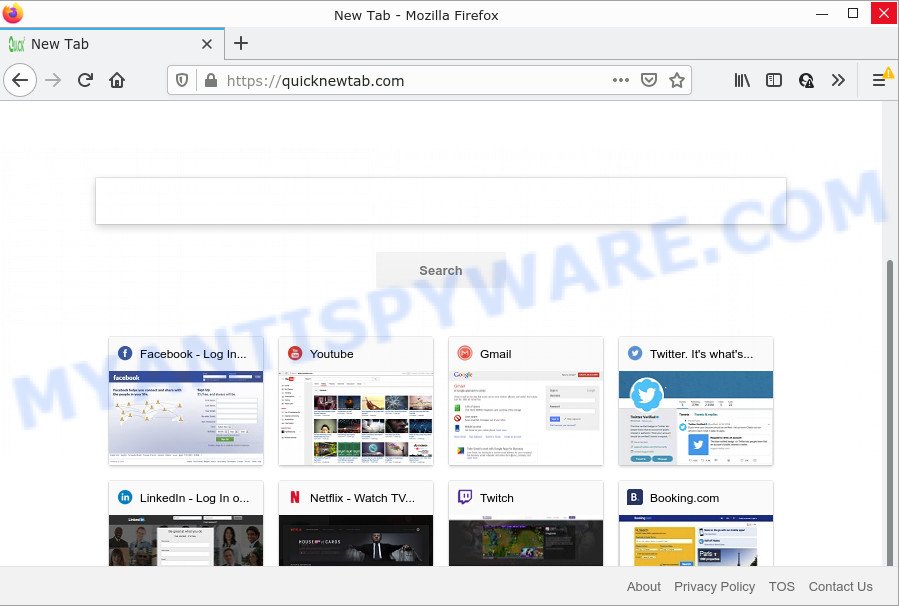This screenshot has width=899, height=606.
Task: Open the Facebook tile icon
Action: 125,353
